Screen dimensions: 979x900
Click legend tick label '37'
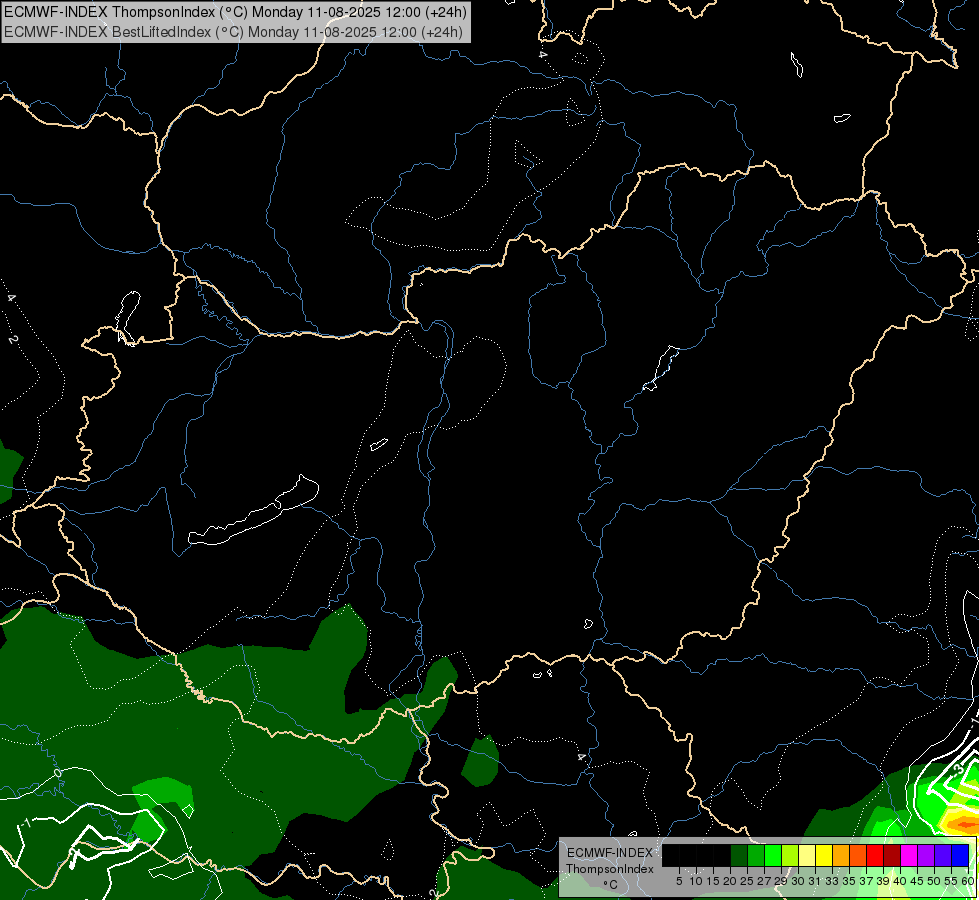pos(866,881)
